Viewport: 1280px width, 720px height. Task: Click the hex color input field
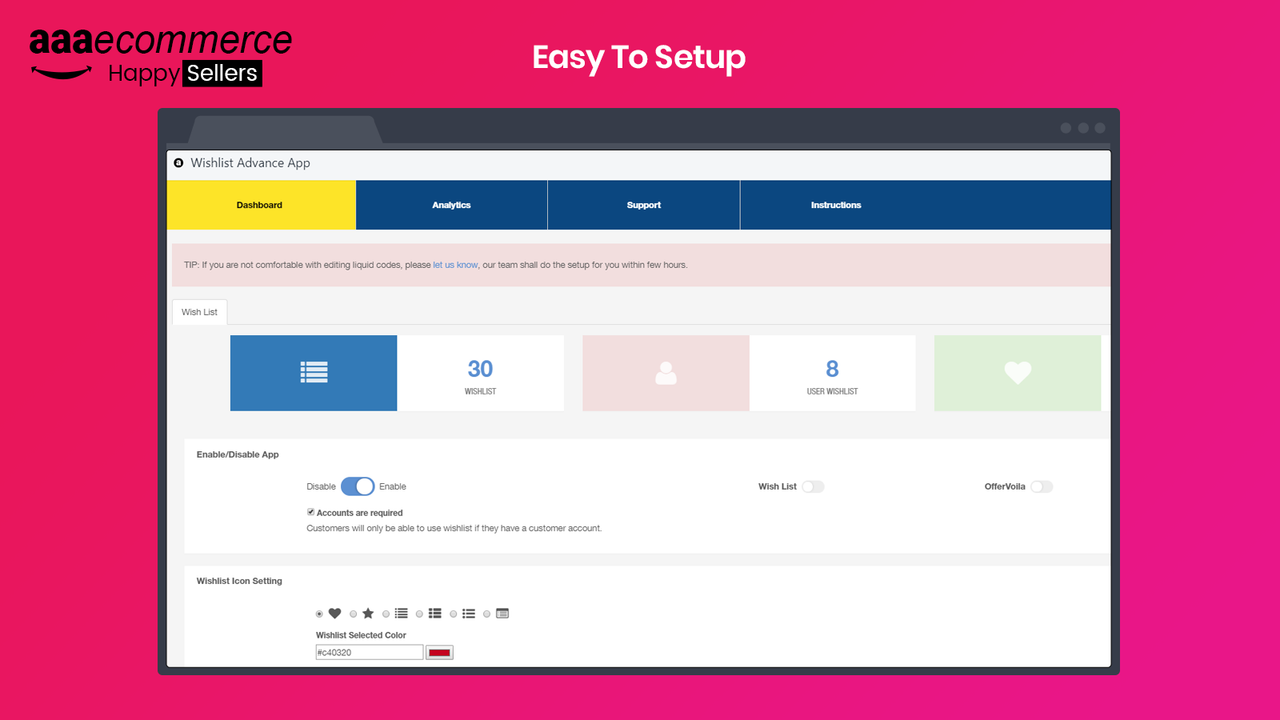[368, 651]
